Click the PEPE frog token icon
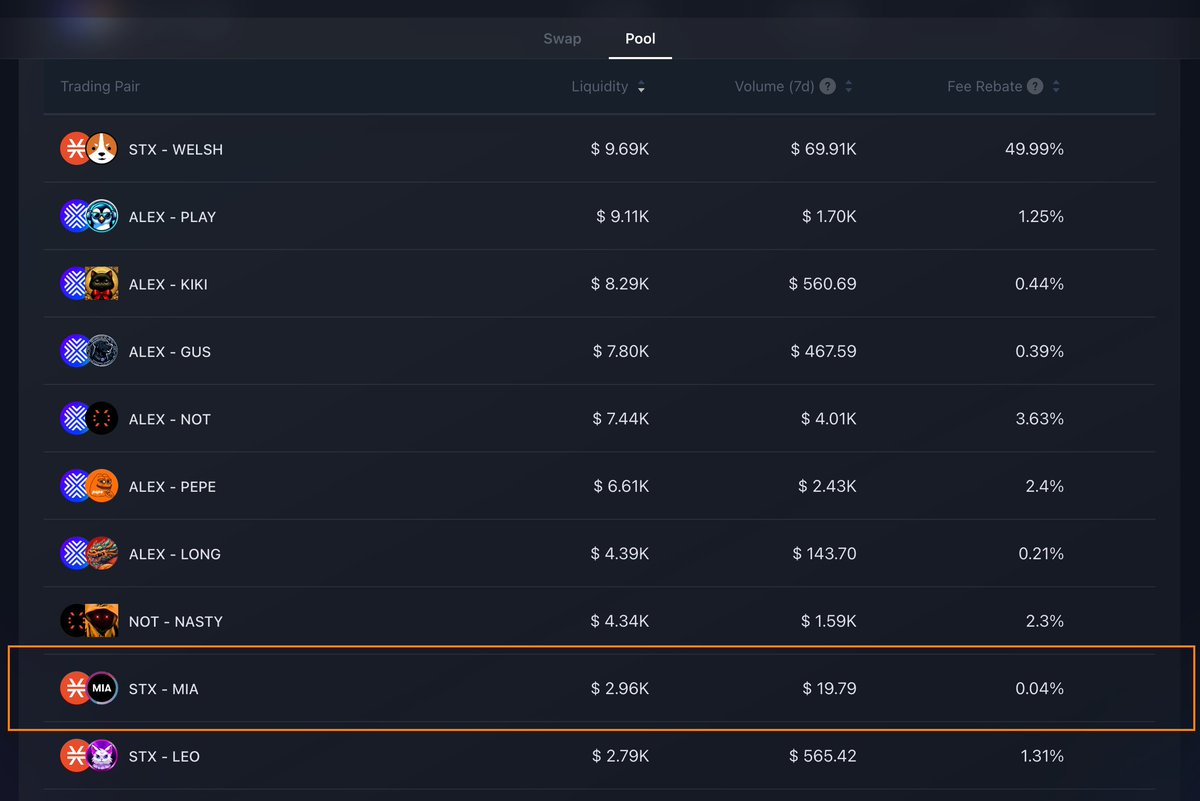The image size is (1200, 801). click(x=102, y=486)
